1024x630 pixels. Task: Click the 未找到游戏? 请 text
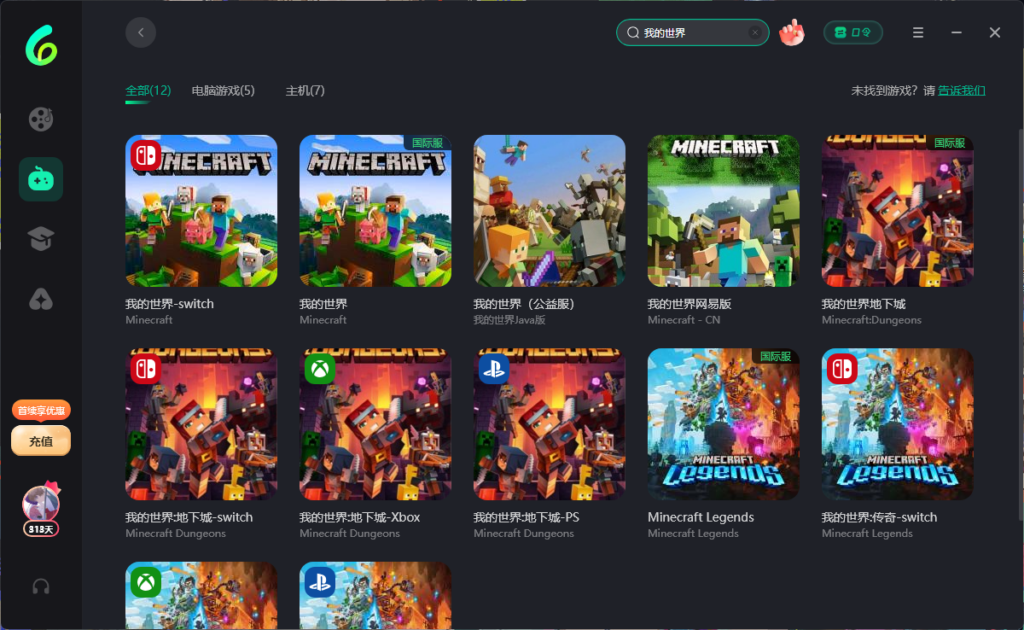point(893,91)
